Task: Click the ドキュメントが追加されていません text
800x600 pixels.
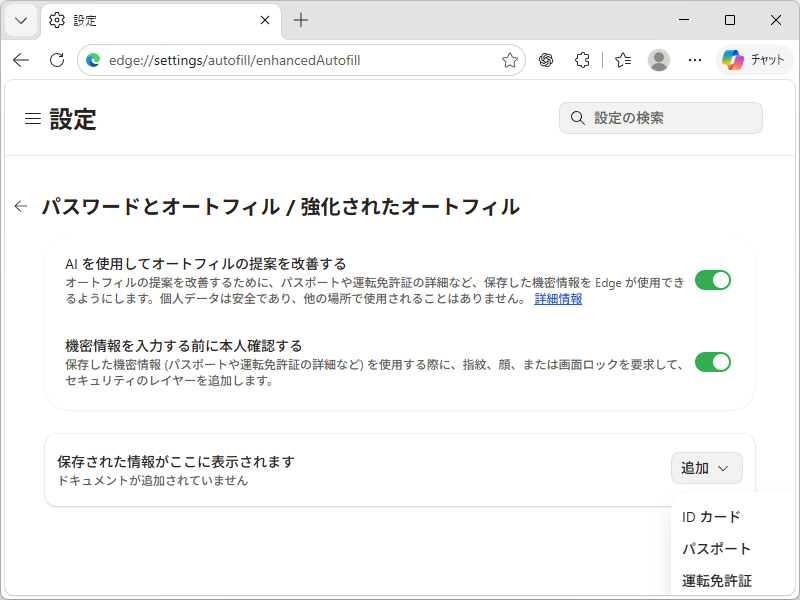Action: (153, 481)
